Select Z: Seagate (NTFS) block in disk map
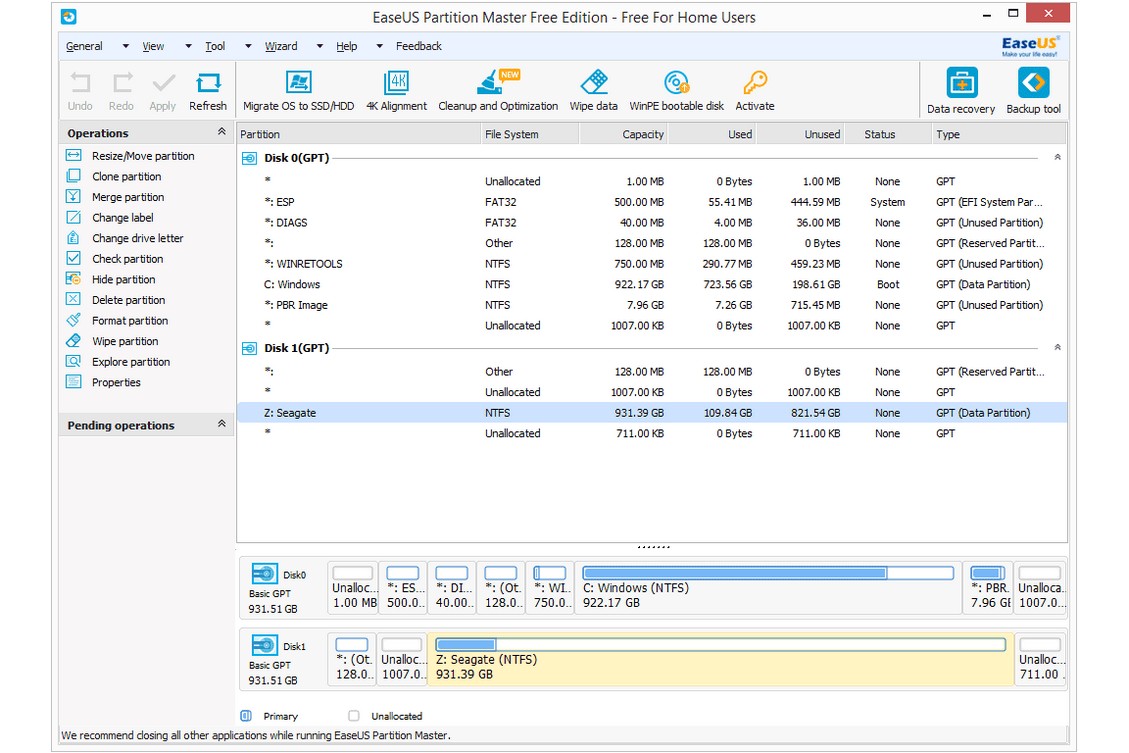Image resolution: width=1129 pixels, height=753 pixels. coord(721,659)
